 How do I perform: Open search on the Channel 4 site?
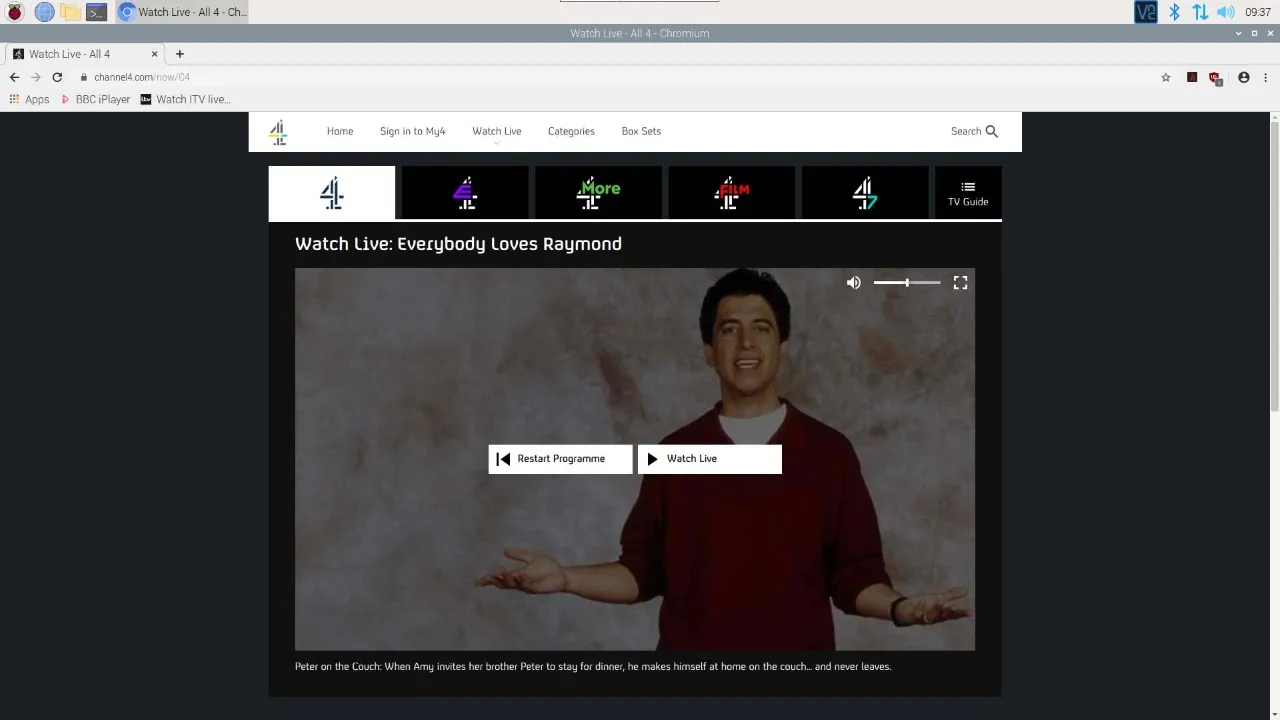pyautogui.click(x=972, y=131)
